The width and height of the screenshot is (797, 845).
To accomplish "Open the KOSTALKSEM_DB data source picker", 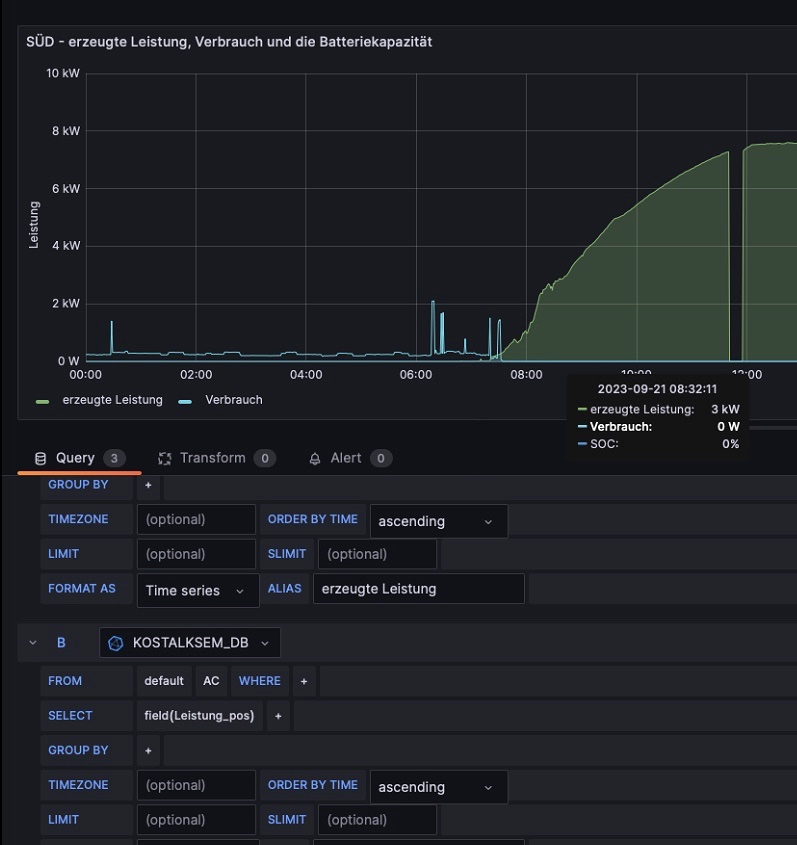I will (190, 643).
